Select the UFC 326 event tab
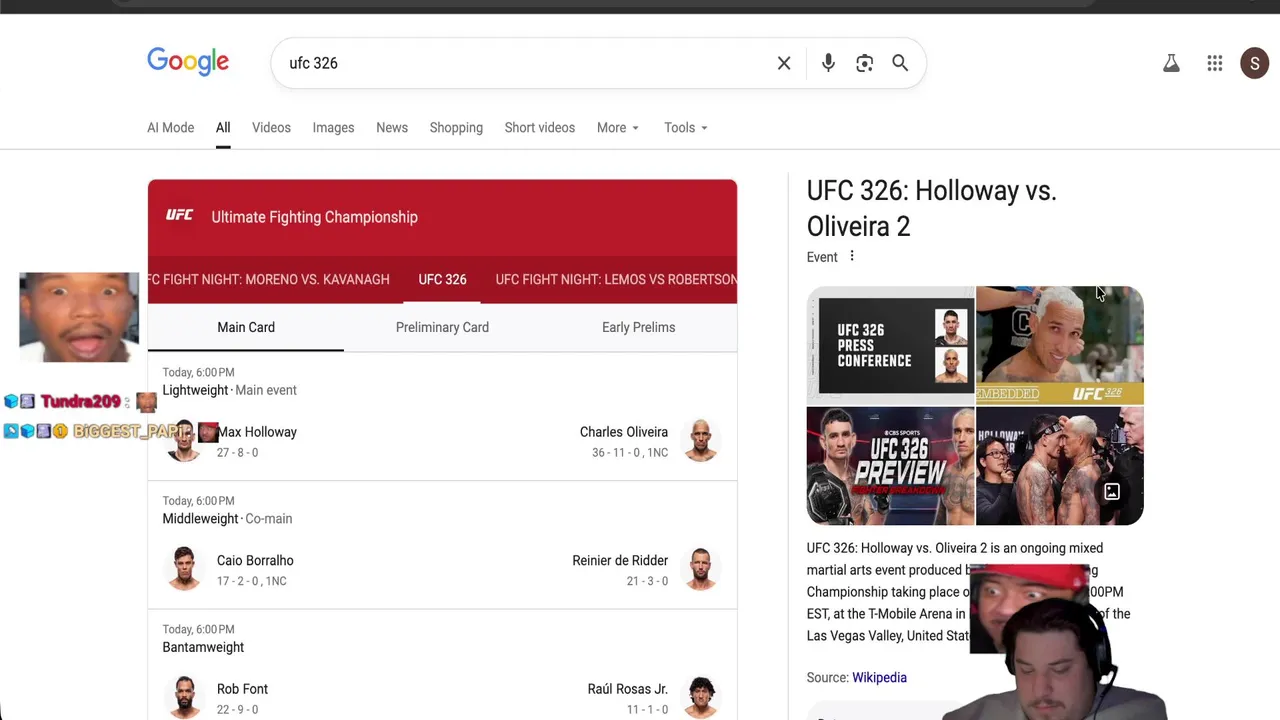The height and width of the screenshot is (720, 1280). [x=442, y=279]
